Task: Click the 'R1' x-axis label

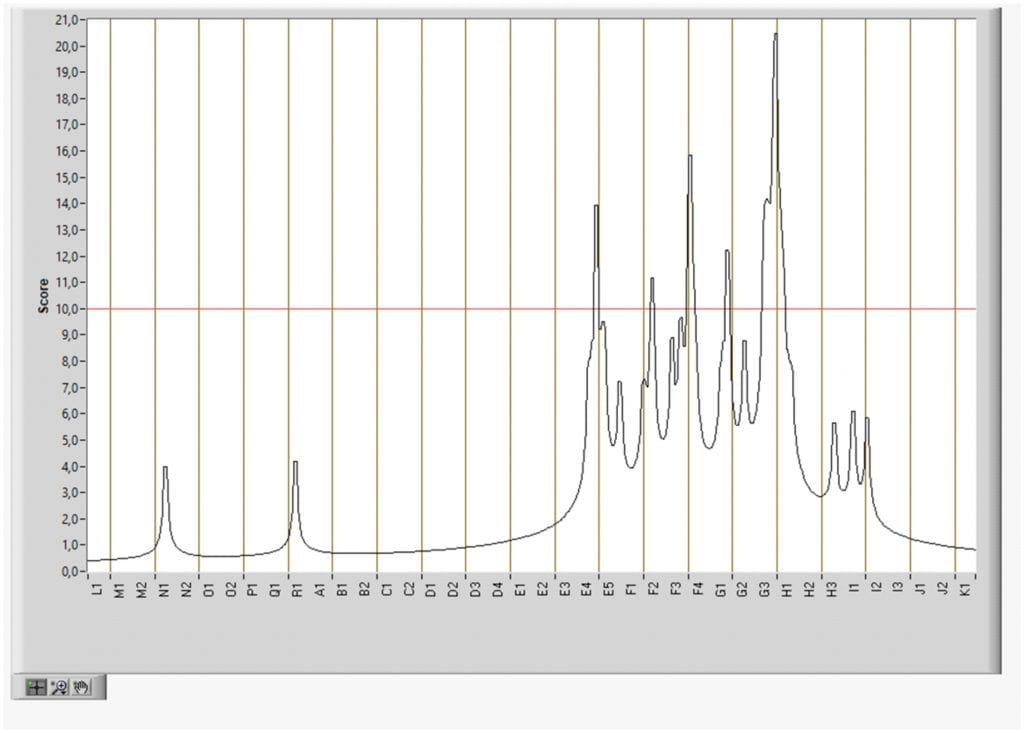Action: [x=298, y=589]
